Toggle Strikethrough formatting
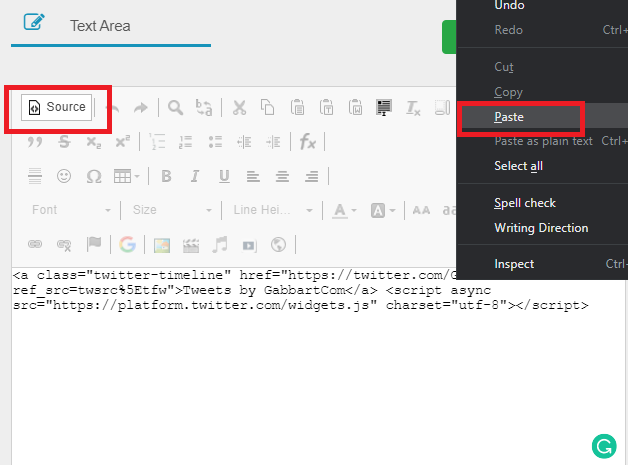The image size is (628, 465). (x=64, y=142)
